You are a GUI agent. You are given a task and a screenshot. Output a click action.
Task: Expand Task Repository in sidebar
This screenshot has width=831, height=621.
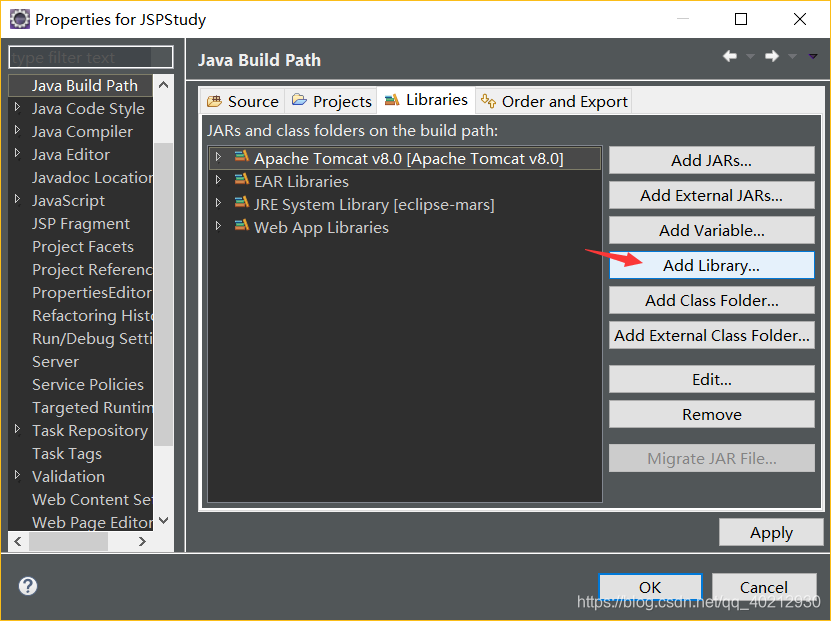pos(17,429)
